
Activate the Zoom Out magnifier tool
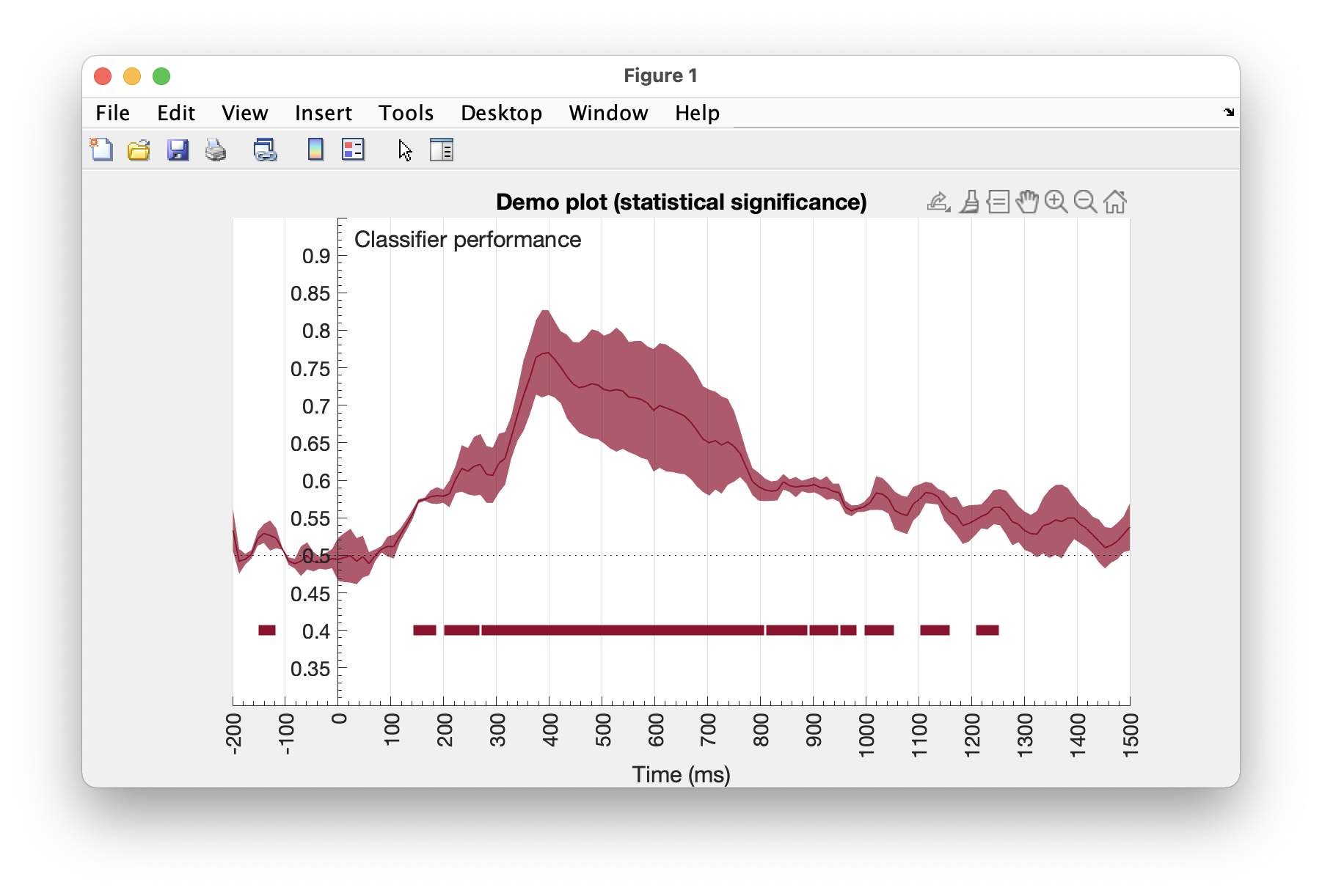[1085, 202]
